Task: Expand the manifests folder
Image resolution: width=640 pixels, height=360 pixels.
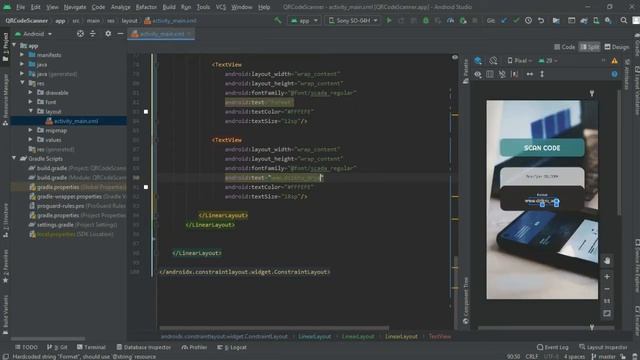Action: [22, 55]
